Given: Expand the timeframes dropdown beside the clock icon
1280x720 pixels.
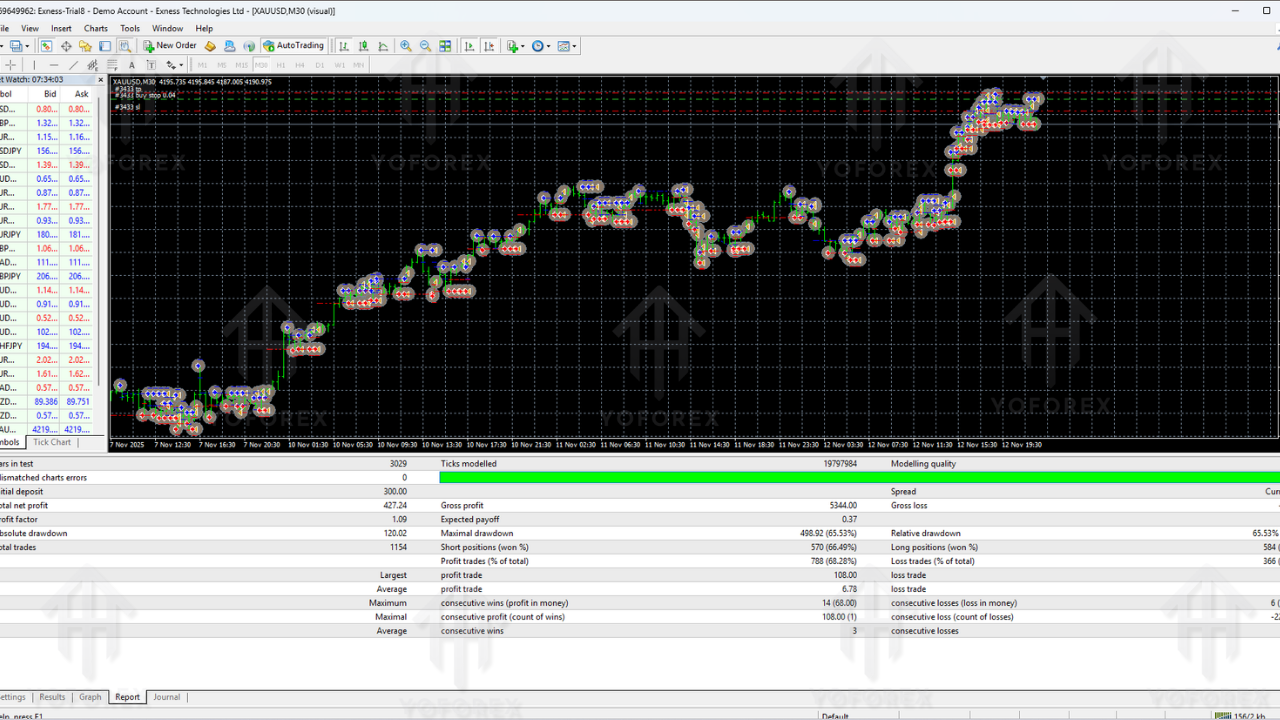Looking at the screenshot, I should tap(546, 46).
